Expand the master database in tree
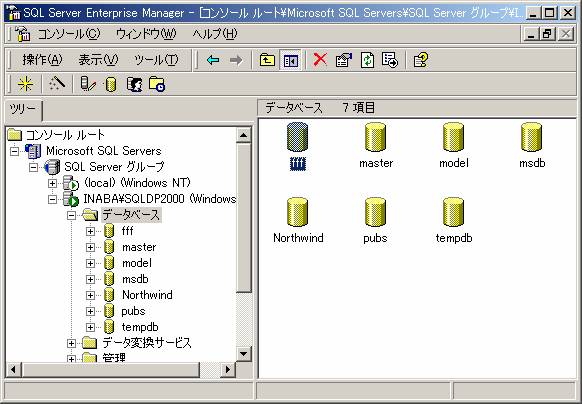This screenshot has width=582, height=404. (90, 247)
